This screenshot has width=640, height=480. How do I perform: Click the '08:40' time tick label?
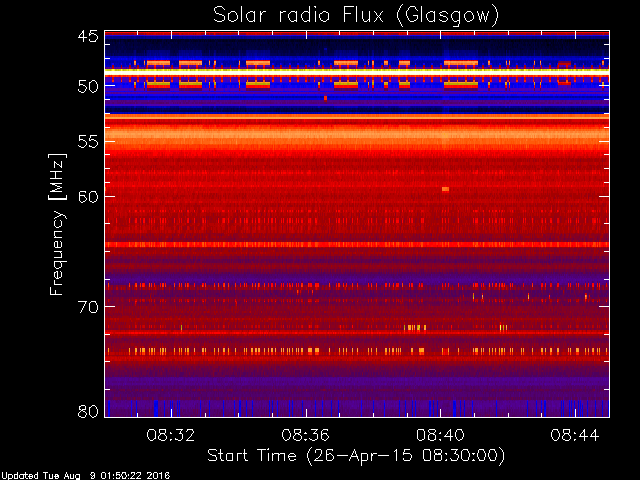point(440,435)
